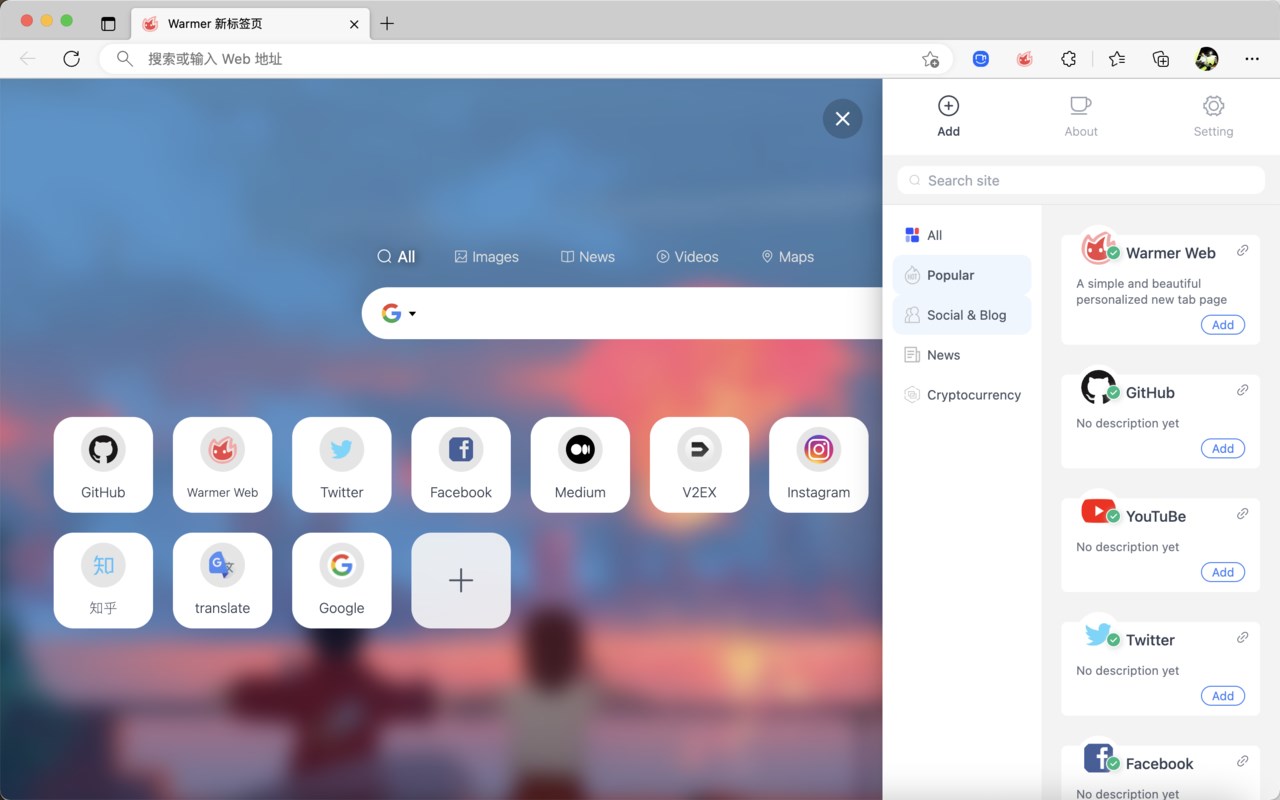Click the blue extension icon in toolbar
Viewport: 1280px width, 800px height.
(981, 59)
